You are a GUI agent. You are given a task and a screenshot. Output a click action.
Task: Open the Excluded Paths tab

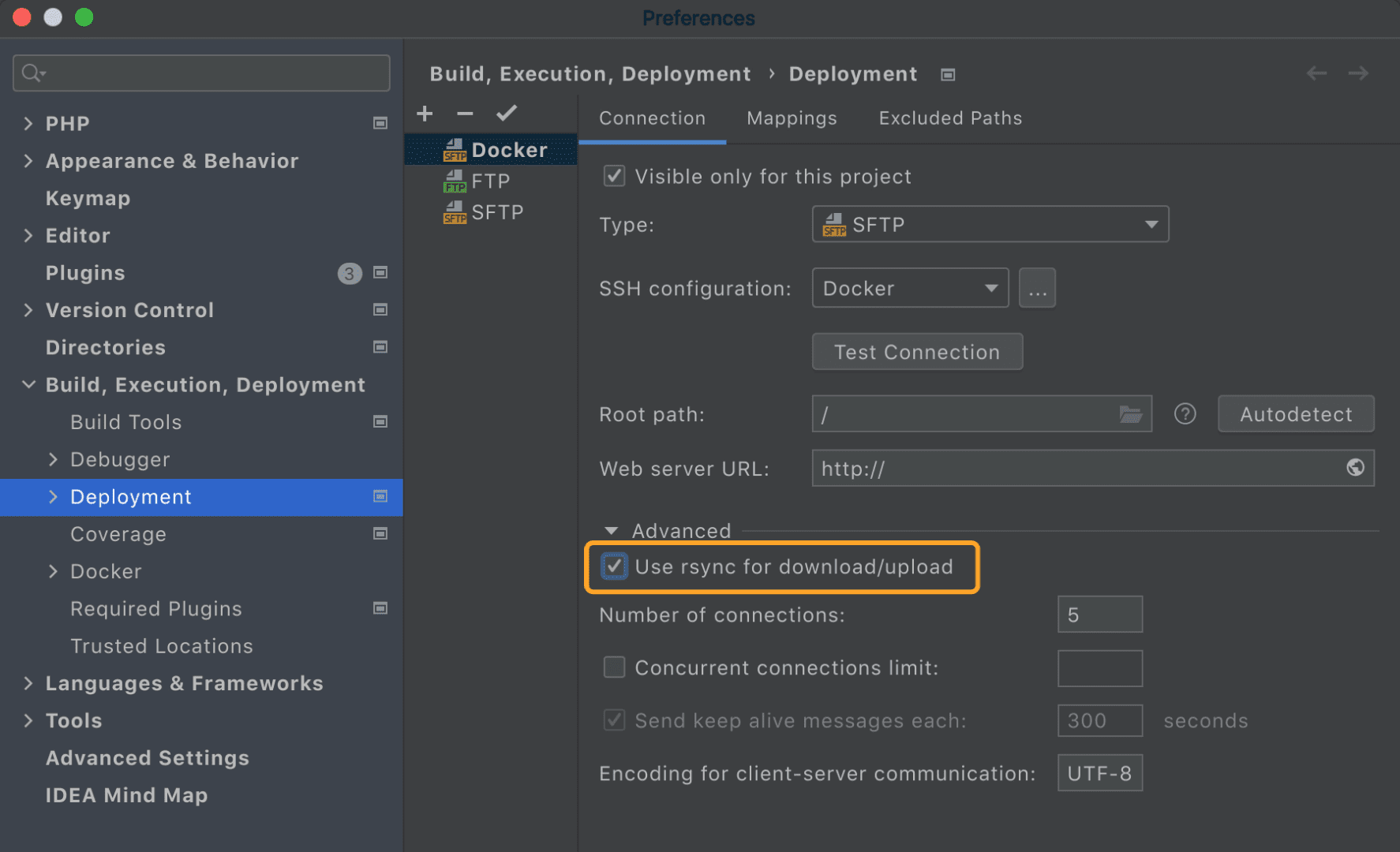[949, 118]
